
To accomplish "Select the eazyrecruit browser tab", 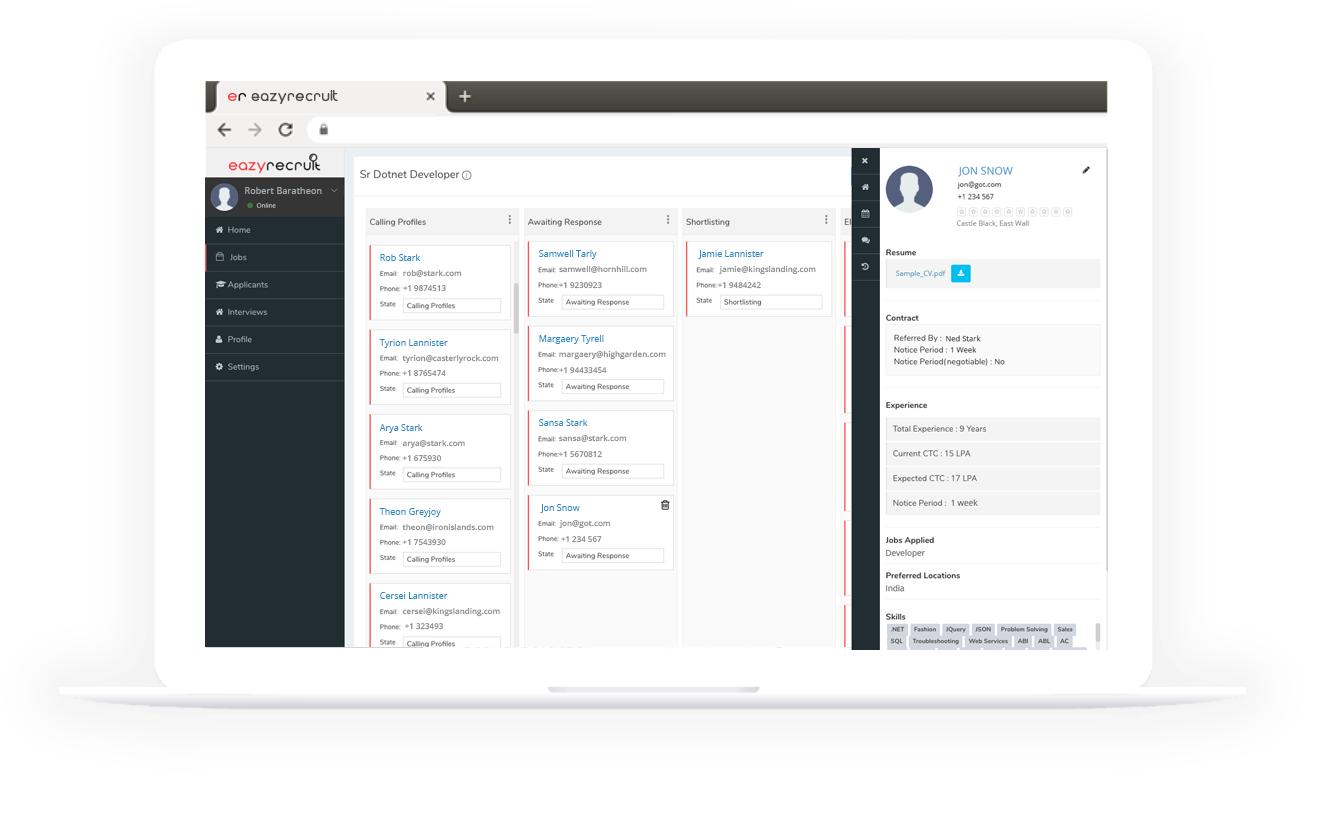I will tap(331, 97).
